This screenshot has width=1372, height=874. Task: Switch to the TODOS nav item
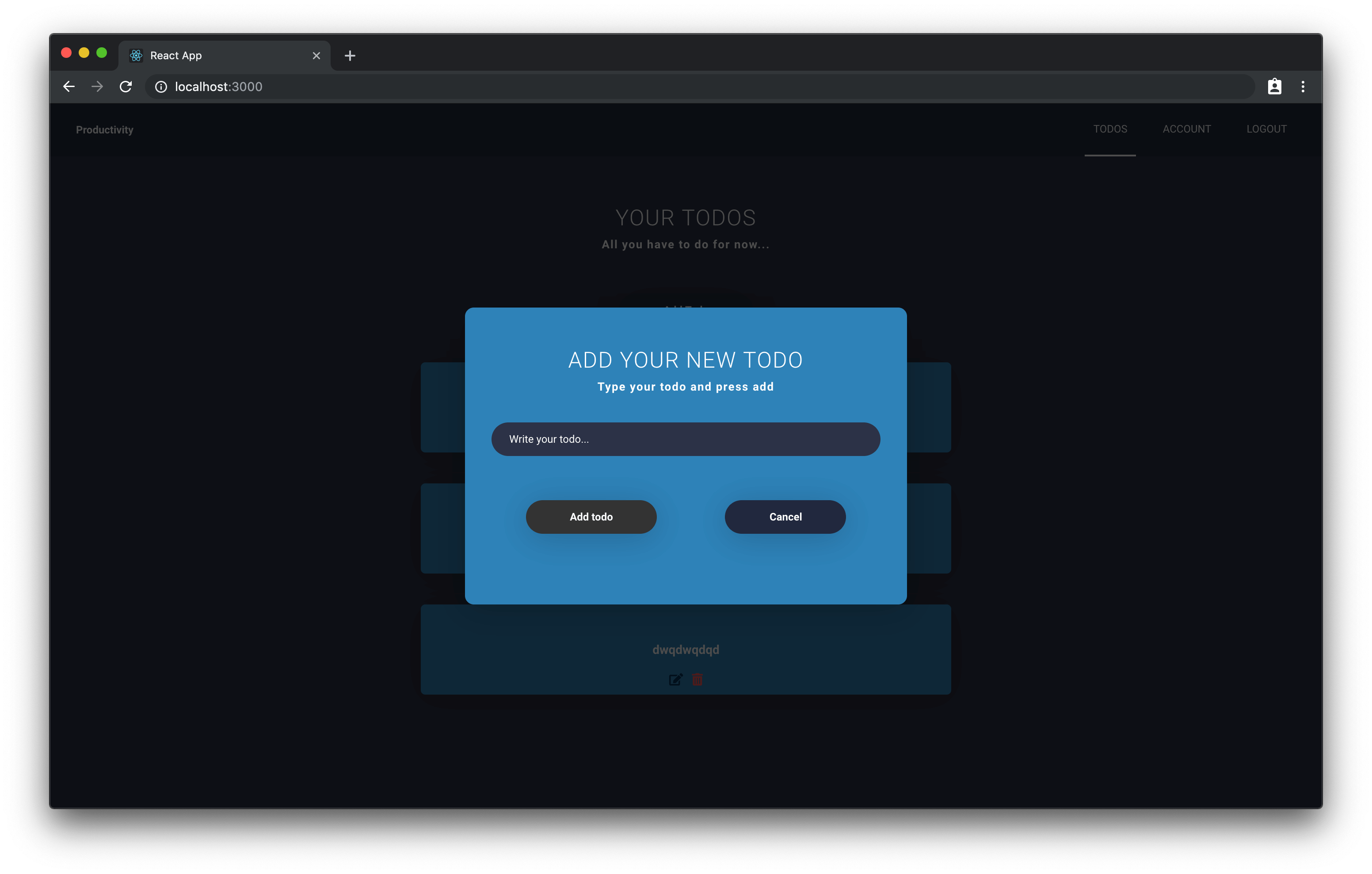(1109, 129)
